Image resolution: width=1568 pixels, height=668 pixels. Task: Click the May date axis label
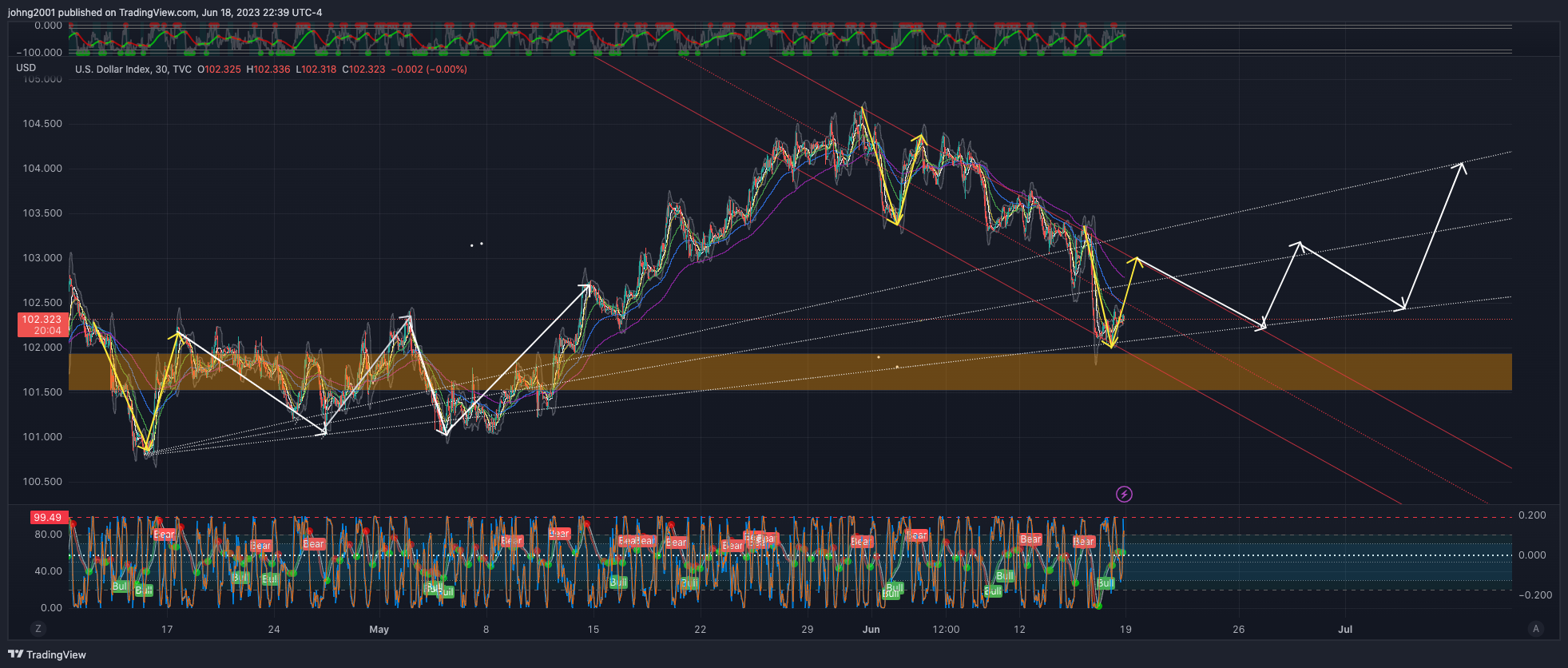tap(379, 630)
